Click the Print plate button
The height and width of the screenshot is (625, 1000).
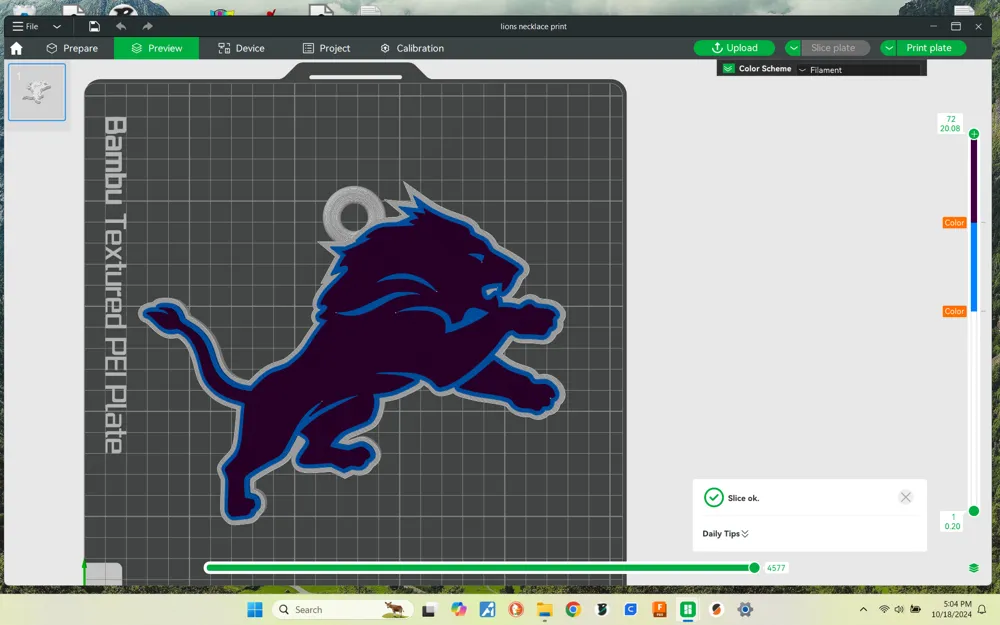pyautogui.click(x=930, y=48)
